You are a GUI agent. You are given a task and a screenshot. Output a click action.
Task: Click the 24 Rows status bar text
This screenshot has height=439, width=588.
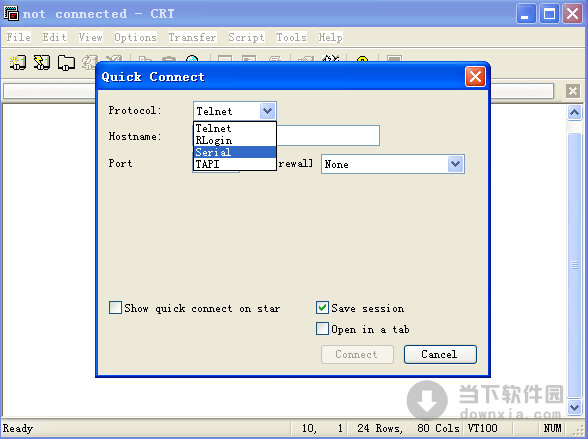380,428
